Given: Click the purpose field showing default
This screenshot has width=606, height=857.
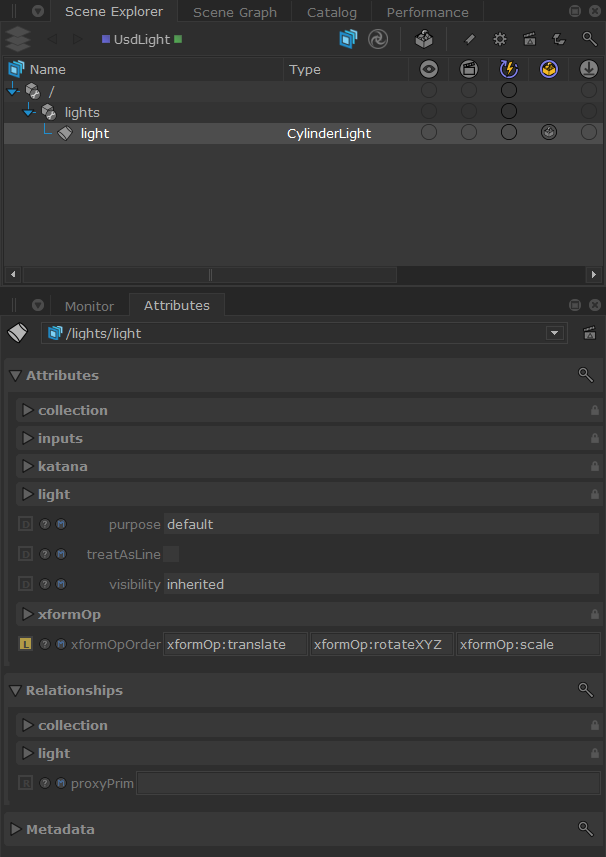Looking at the screenshot, I should pyautogui.click(x=381, y=524).
